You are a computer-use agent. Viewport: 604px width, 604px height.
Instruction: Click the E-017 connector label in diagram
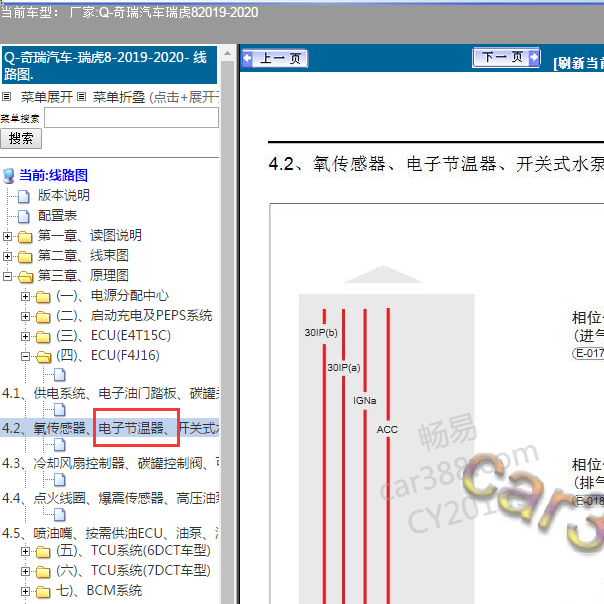tap(589, 353)
